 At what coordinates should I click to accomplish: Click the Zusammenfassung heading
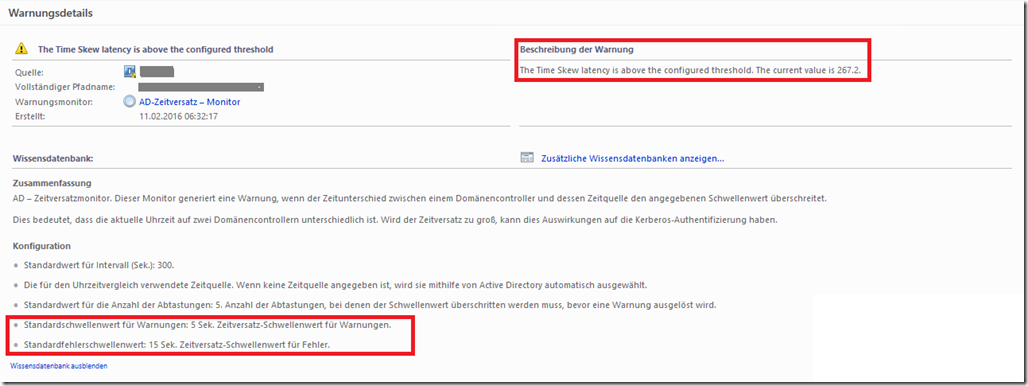pyautogui.click(x=52, y=183)
